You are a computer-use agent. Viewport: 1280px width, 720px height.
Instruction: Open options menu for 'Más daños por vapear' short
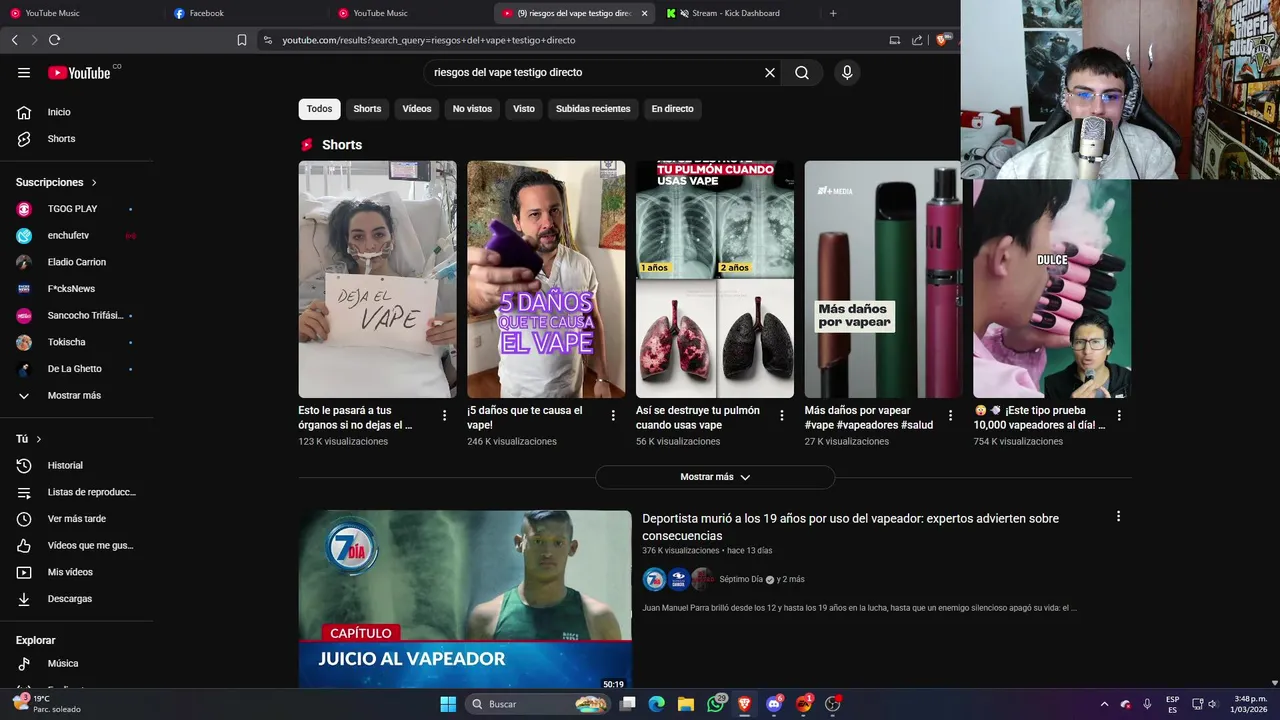click(950, 415)
